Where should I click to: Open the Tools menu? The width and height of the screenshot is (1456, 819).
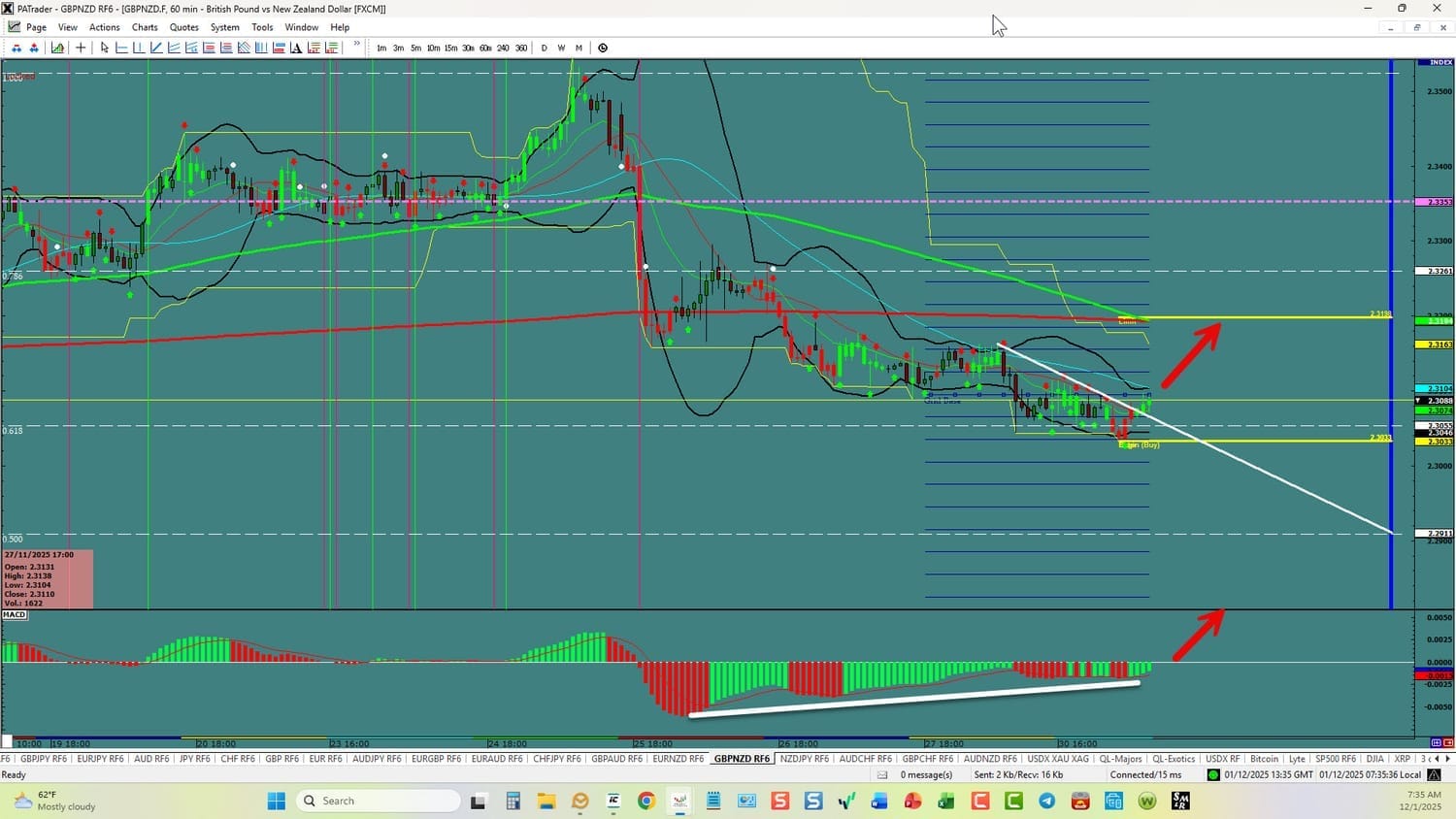click(x=262, y=27)
